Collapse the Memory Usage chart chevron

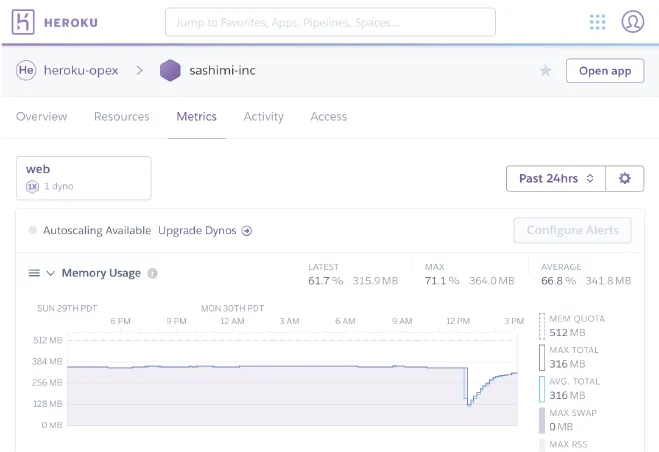pos(50,273)
